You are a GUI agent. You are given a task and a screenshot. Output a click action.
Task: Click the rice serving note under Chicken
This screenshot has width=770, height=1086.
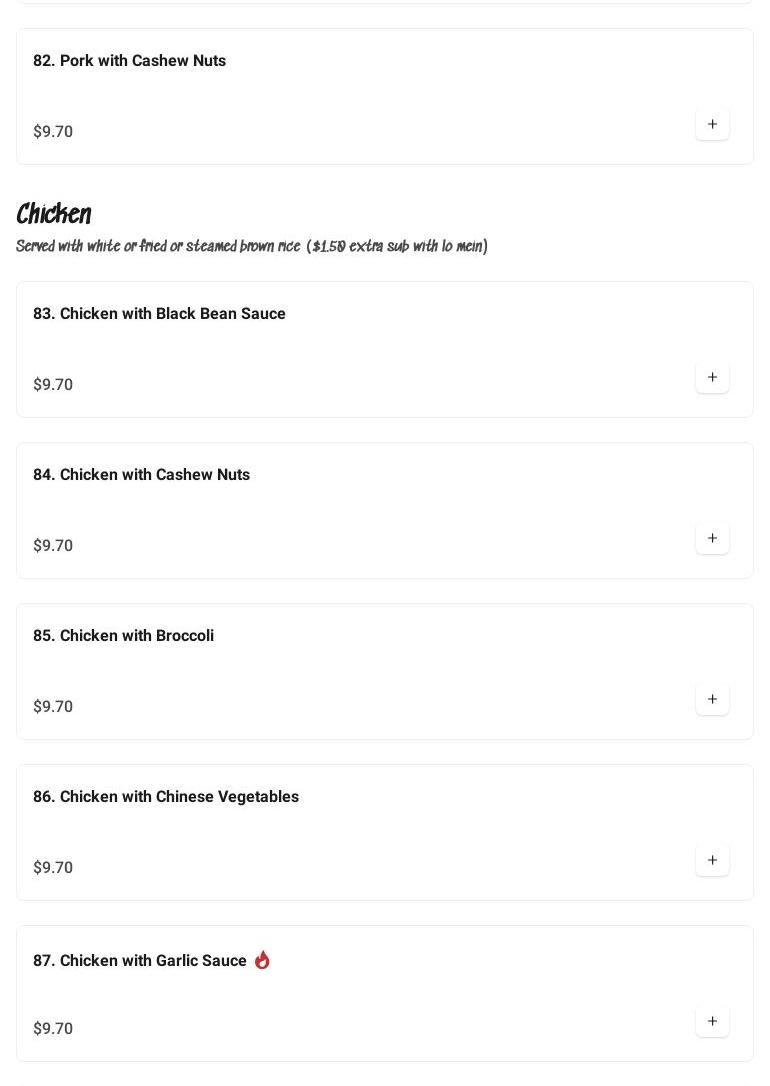pos(252,246)
